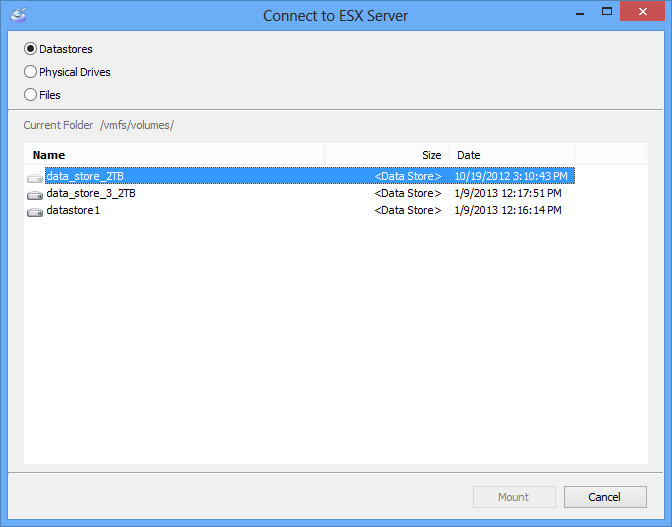672x527 pixels.
Task: Click the <Data Store> size cell for data_store_3_2TB
Action: 408,193
